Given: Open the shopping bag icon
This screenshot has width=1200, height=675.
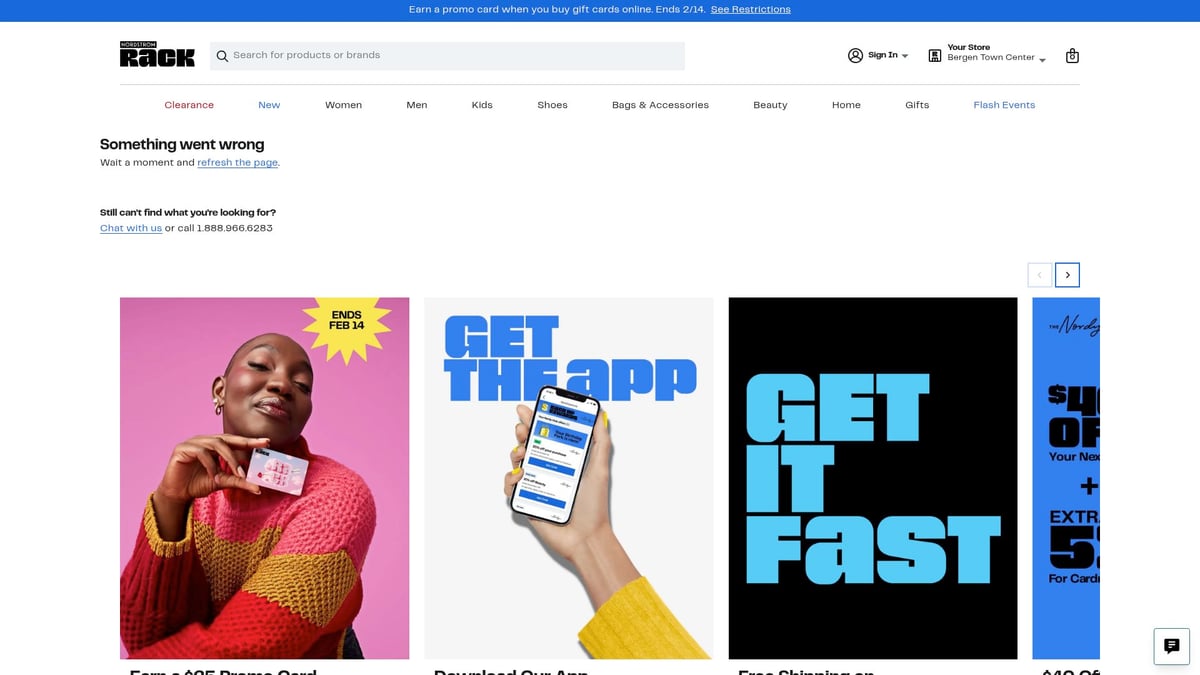Looking at the screenshot, I should point(1072,56).
